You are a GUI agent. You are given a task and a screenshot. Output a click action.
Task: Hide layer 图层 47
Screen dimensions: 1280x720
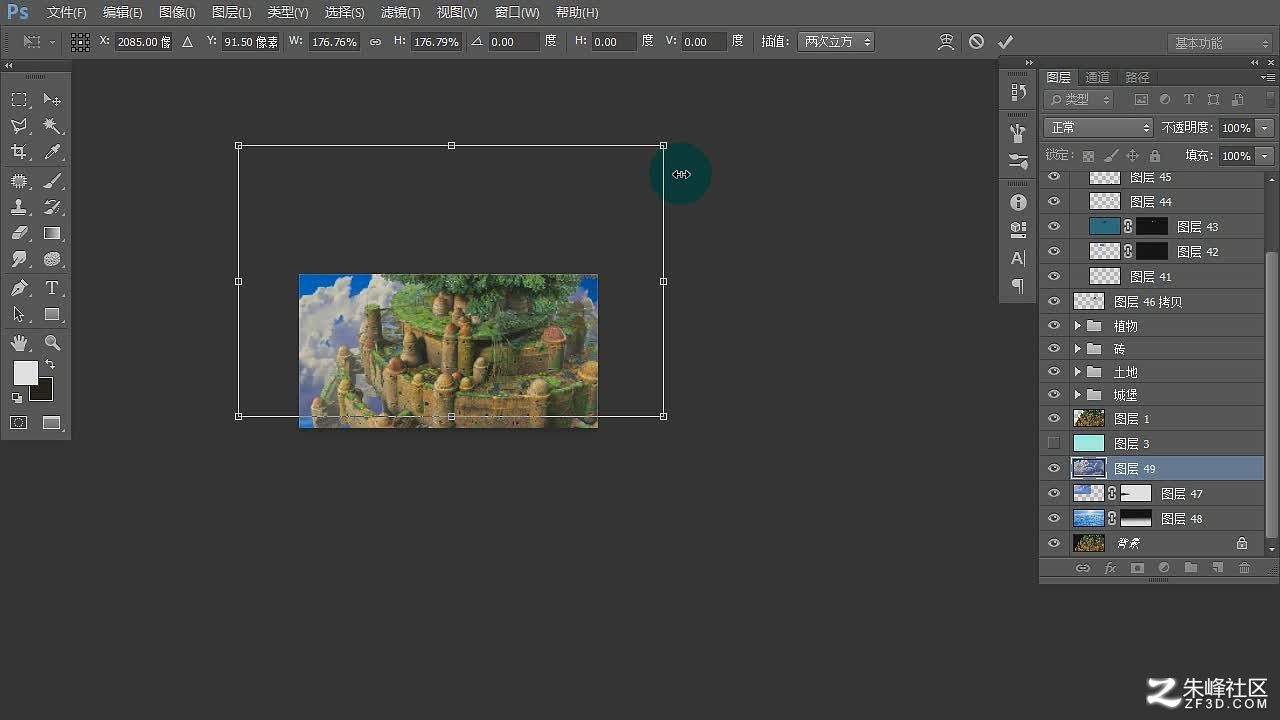(x=1053, y=493)
